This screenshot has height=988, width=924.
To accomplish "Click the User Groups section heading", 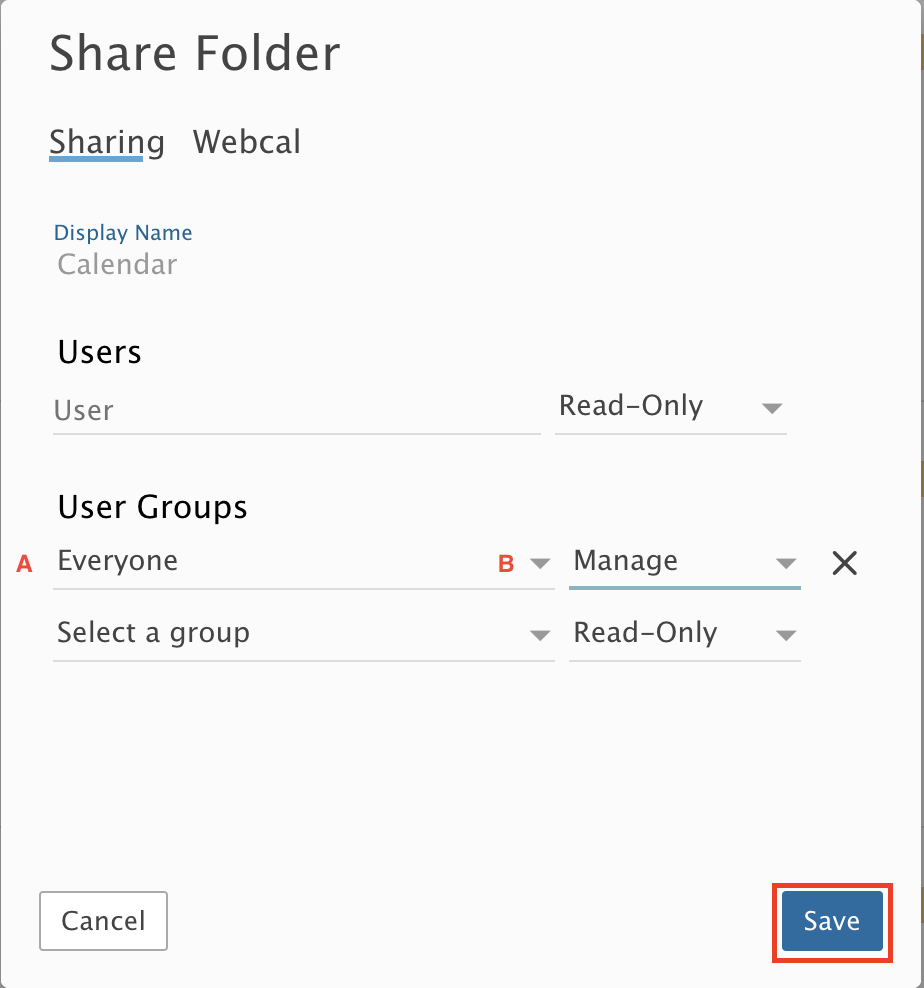I will (152, 507).
